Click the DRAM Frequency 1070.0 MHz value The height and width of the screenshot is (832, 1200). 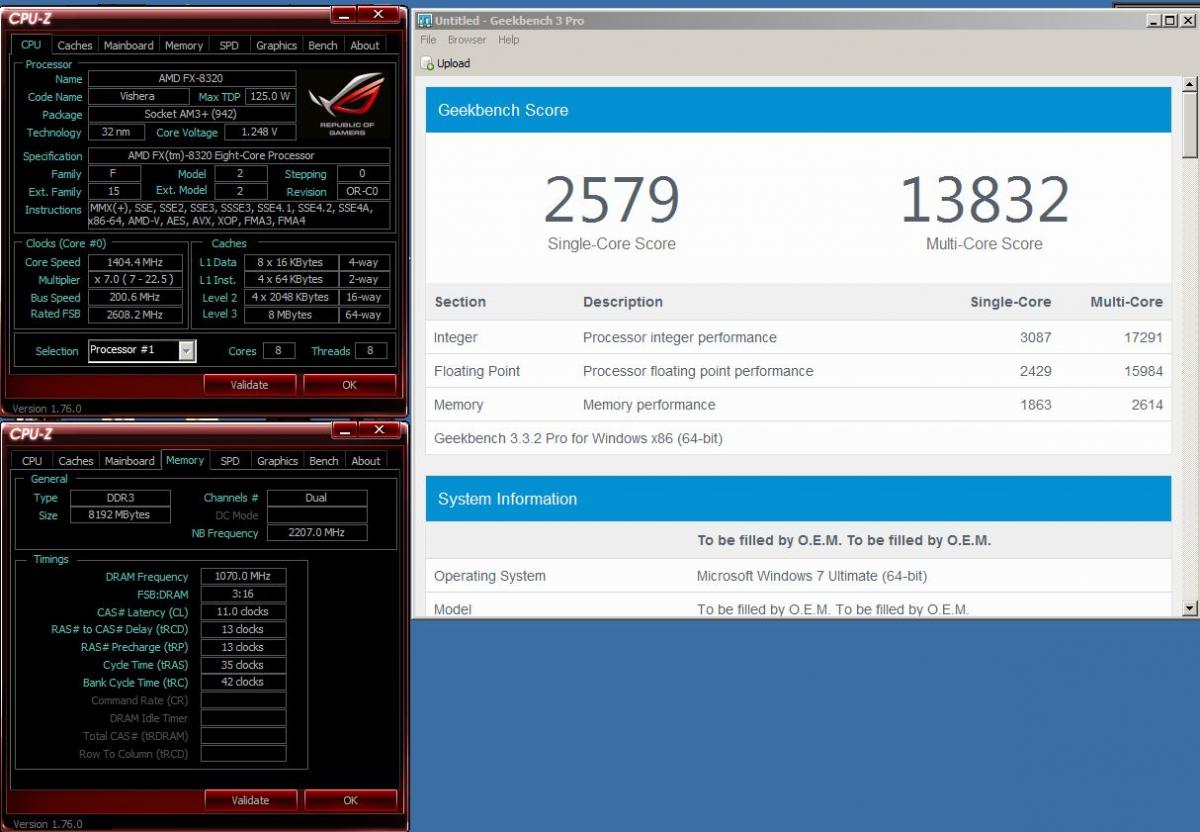tap(243, 576)
